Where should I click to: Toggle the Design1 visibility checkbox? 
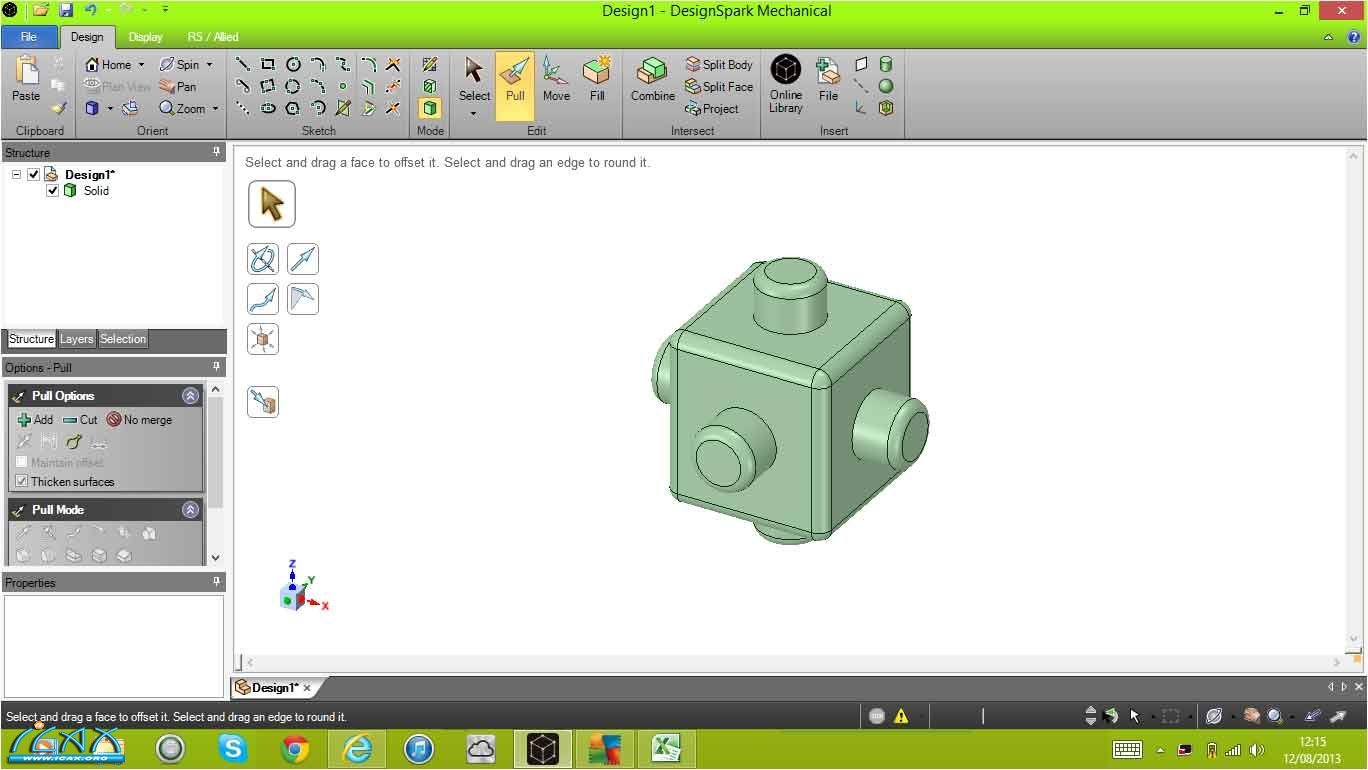(34, 175)
